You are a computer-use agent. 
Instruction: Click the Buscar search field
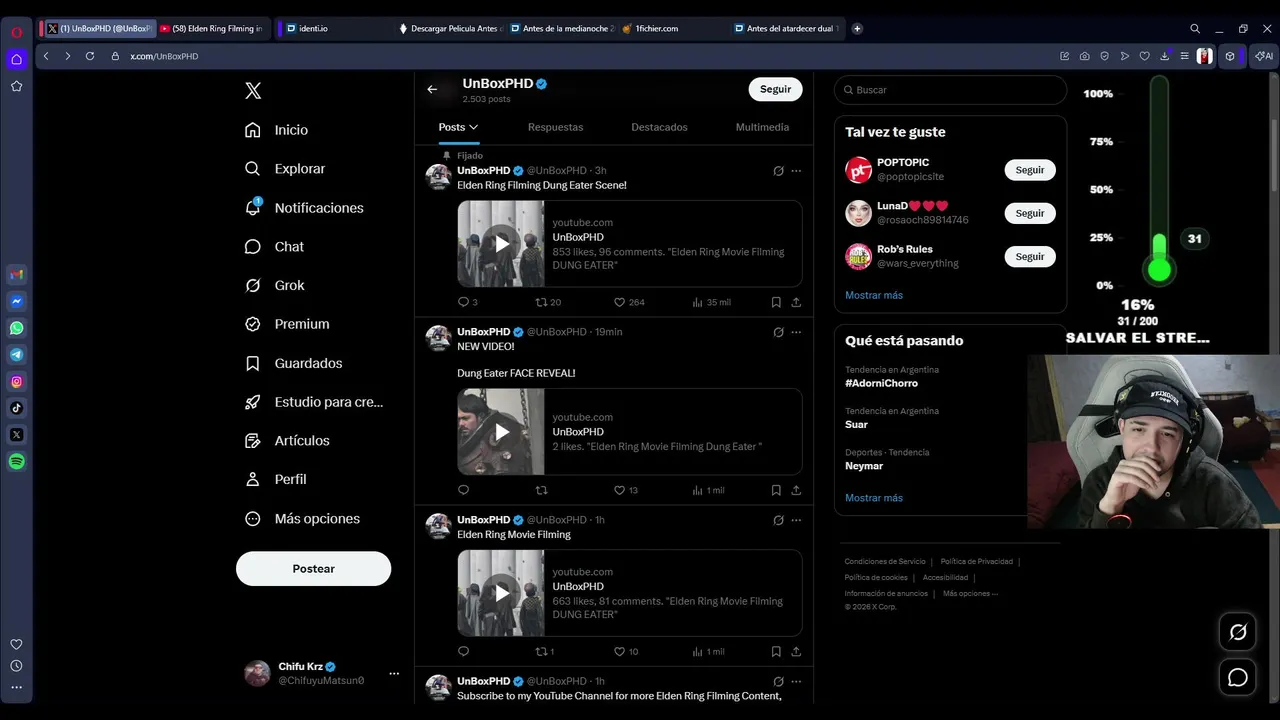click(x=950, y=90)
